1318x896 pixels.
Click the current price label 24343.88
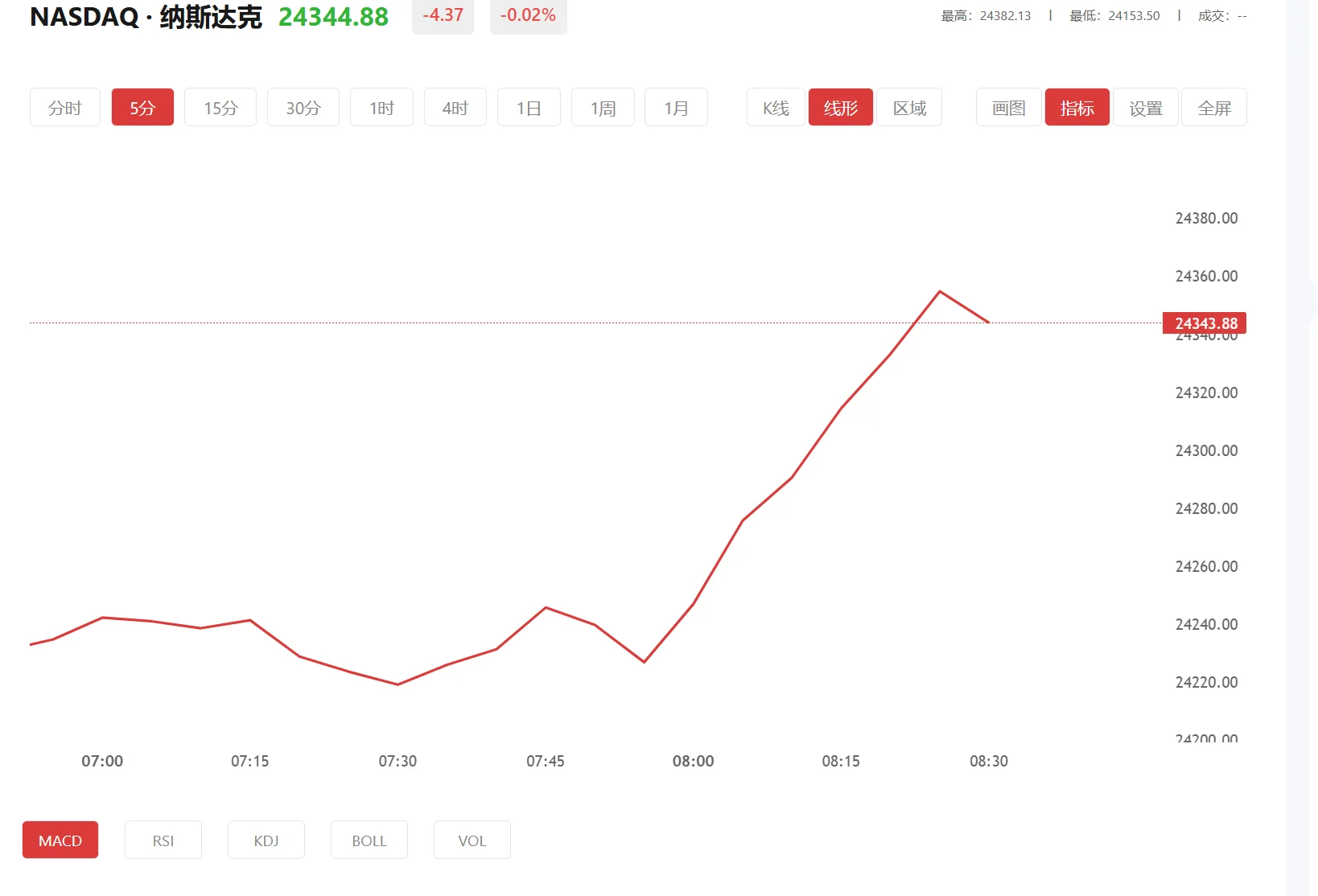click(1204, 323)
